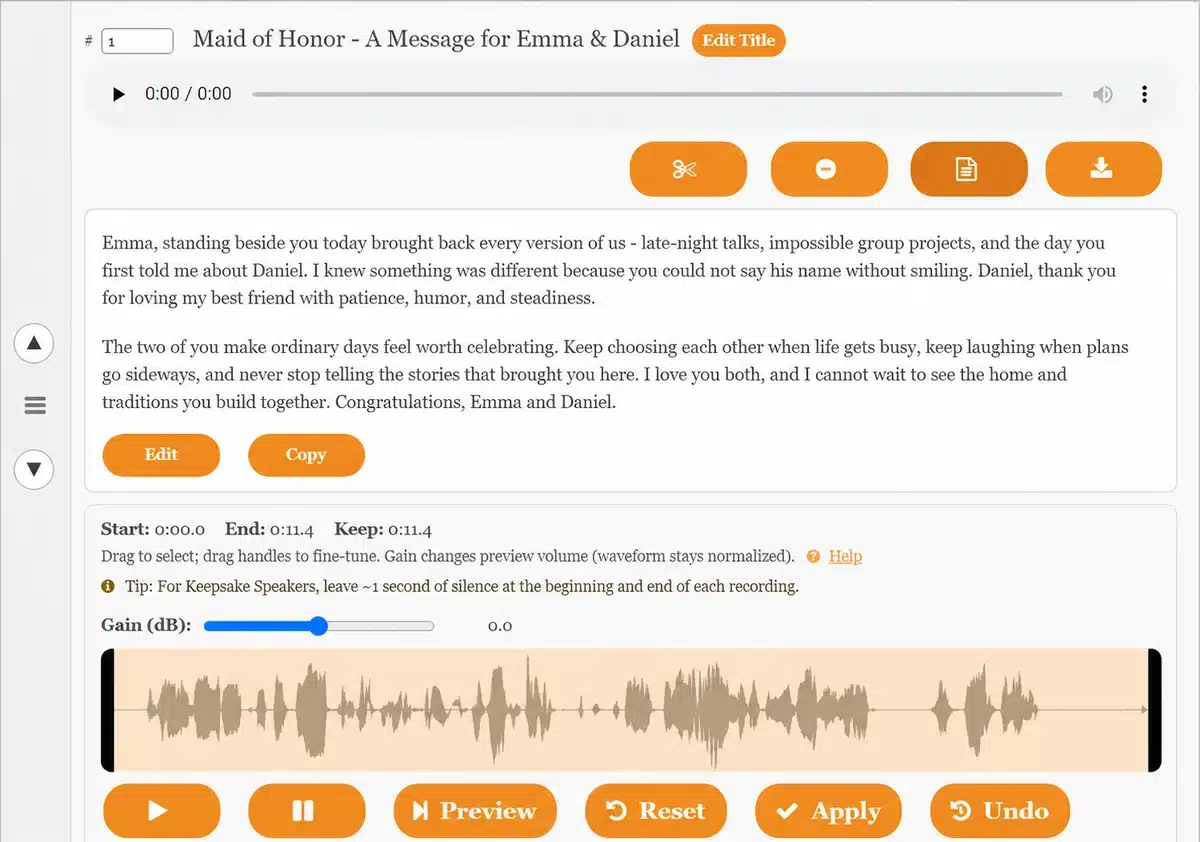1200x842 pixels.
Task: Open the Help link
Action: coord(845,556)
